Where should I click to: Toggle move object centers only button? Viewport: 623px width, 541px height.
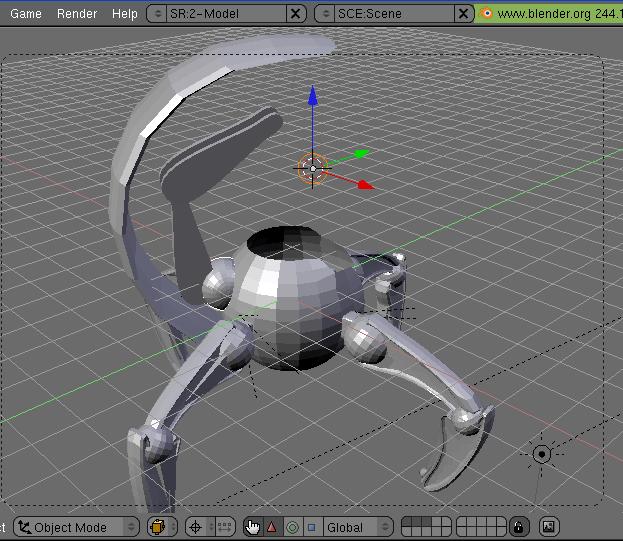pyautogui.click(x=225, y=527)
